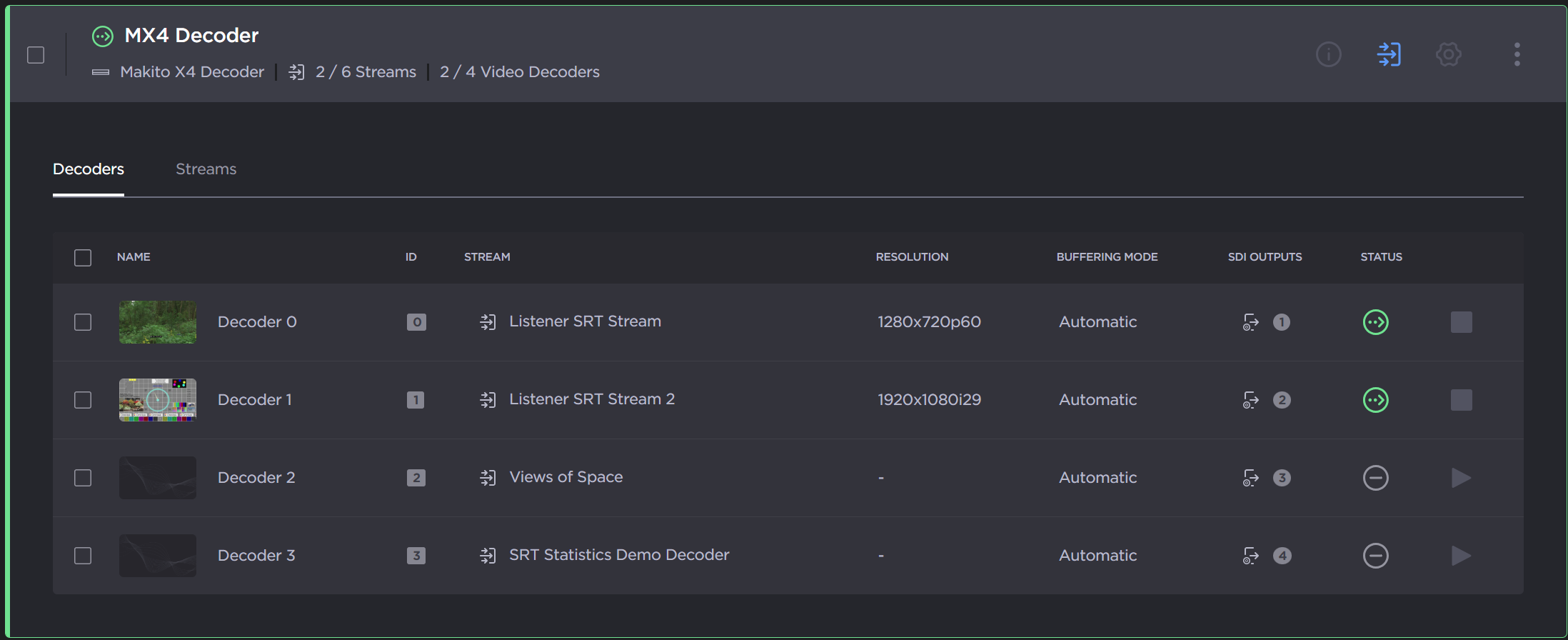Stop Decoder 0 playback
The image size is (1568, 640).
(1461, 322)
